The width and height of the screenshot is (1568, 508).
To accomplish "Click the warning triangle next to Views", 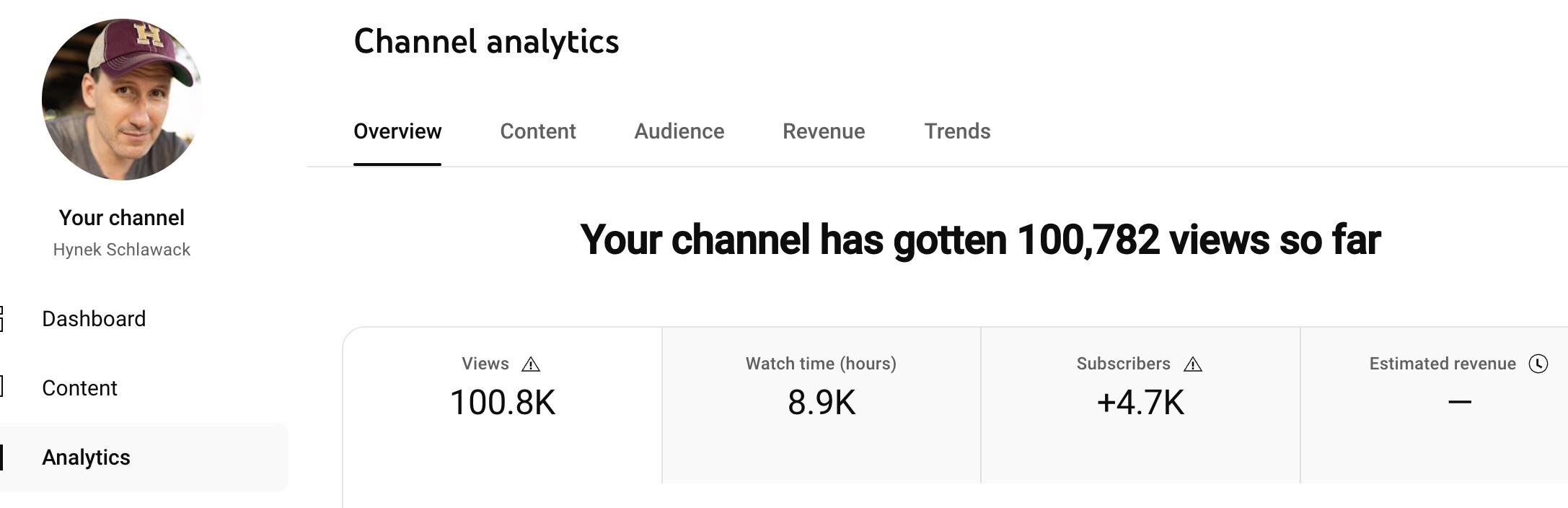I will pos(531,364).
